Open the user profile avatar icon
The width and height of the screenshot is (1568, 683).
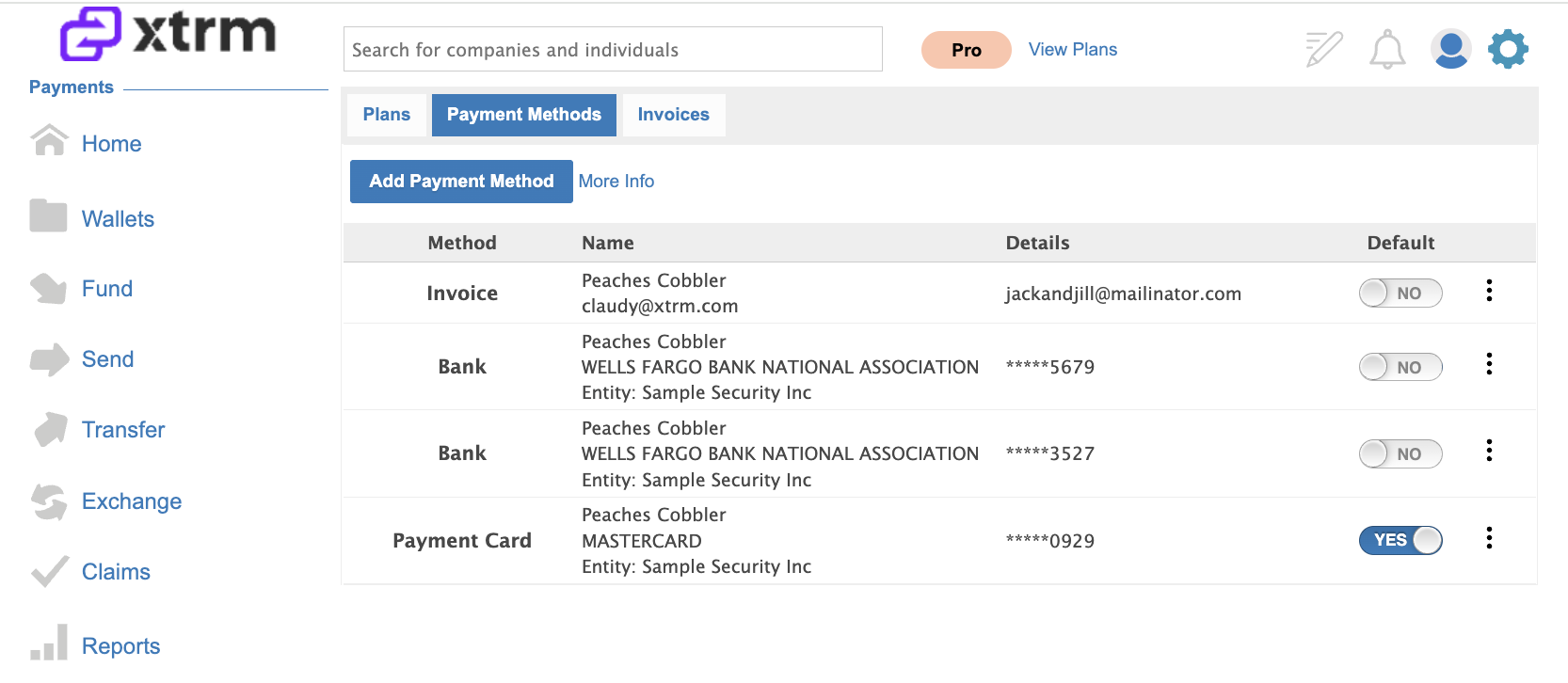tap(1450, 49)
